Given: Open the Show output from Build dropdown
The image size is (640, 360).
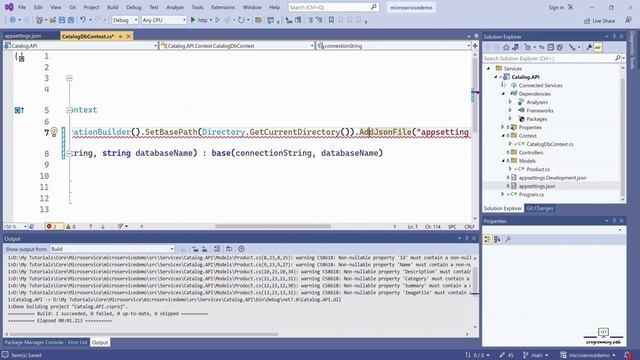Looking at the screenshot, I should [112, 249].
